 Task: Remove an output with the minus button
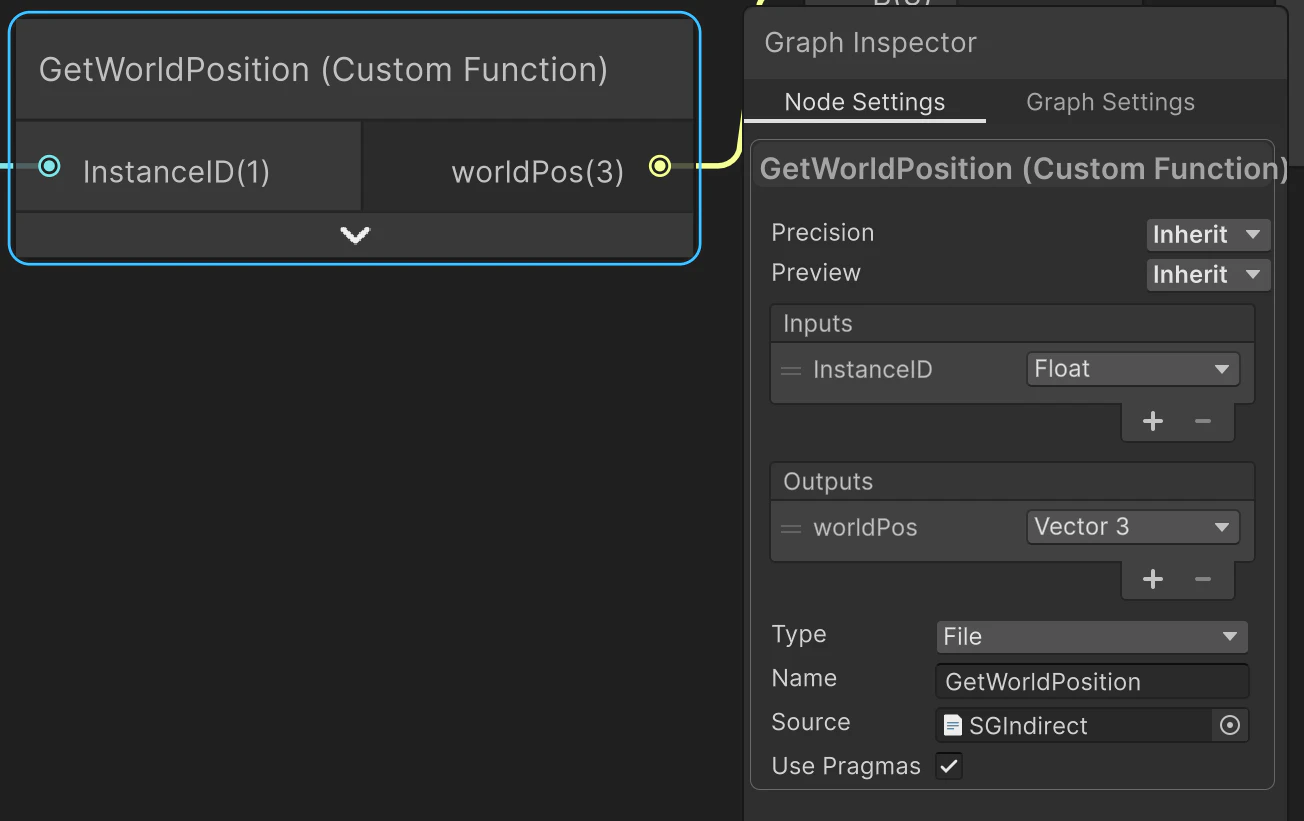pyautogui.click(x=1203, y=579)
